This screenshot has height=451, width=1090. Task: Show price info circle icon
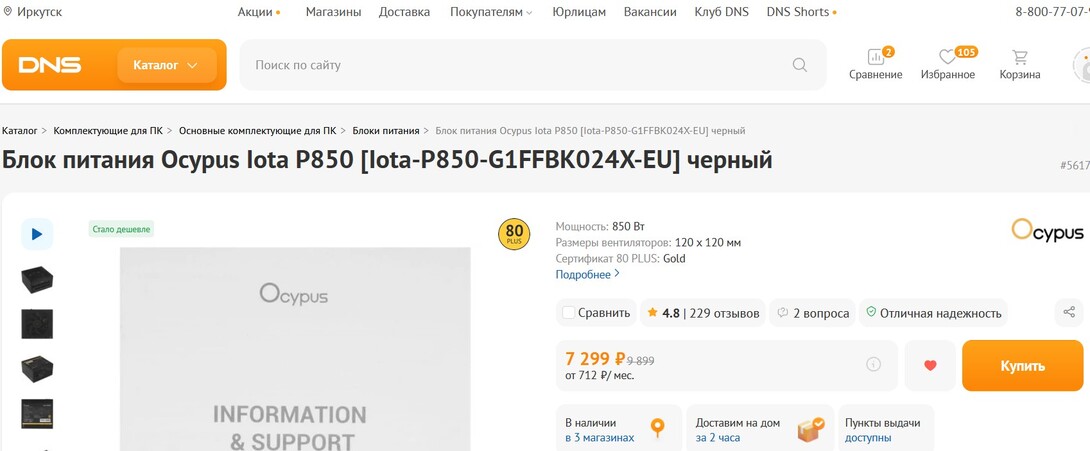coord(873,365)
